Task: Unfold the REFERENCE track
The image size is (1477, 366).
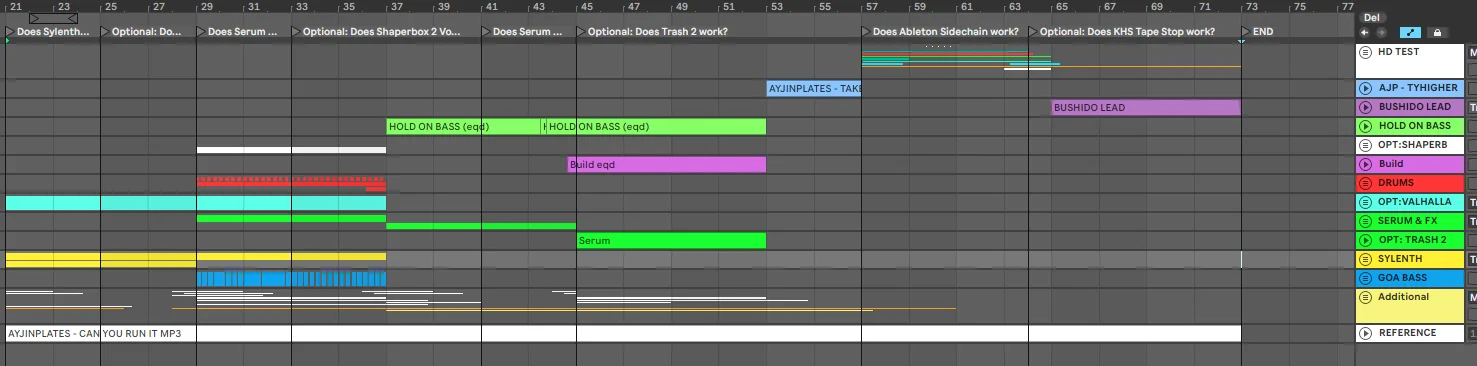Action: [x=1366, y=333]
